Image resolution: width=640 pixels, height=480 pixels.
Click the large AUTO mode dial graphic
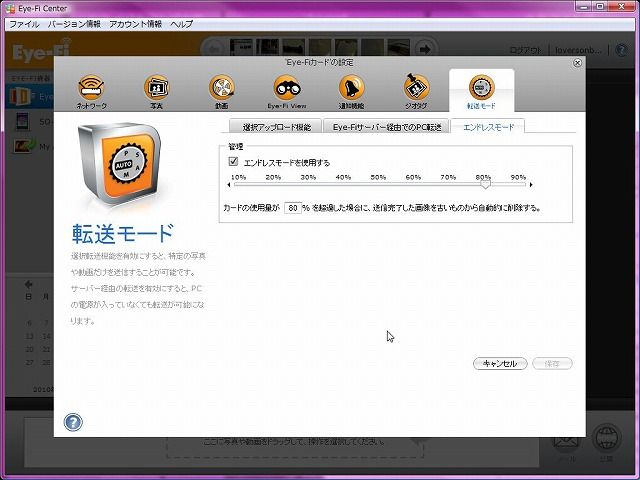(118, 163)
